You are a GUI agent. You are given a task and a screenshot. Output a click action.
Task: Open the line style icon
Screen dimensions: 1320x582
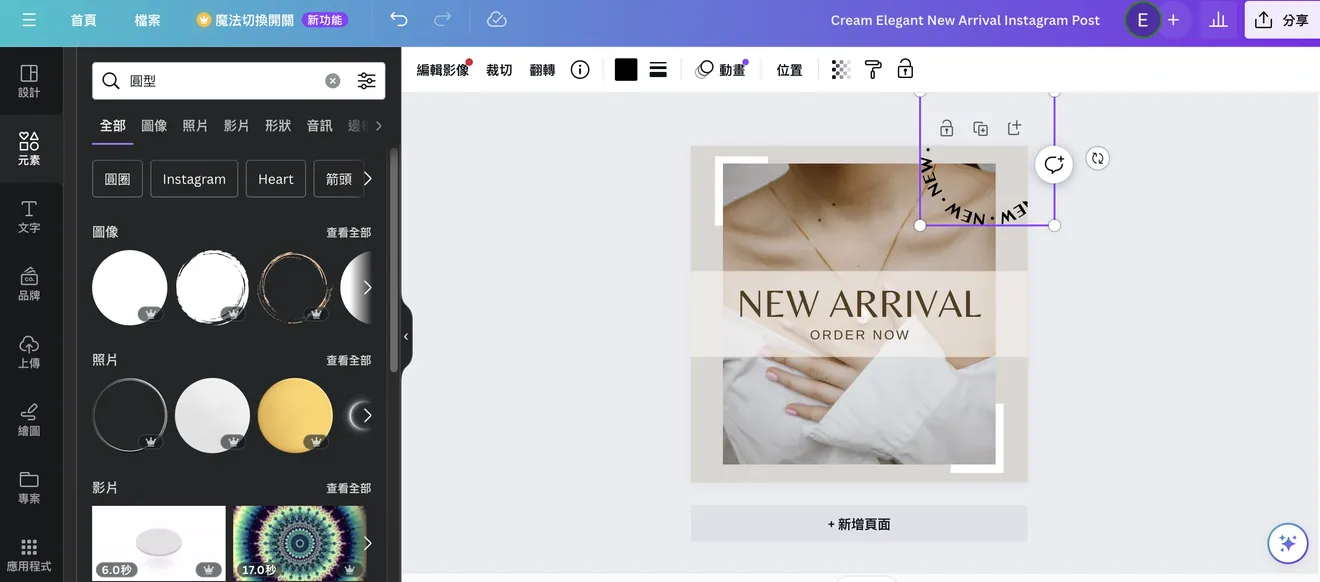pyautogui.click(x=658, y=69)
